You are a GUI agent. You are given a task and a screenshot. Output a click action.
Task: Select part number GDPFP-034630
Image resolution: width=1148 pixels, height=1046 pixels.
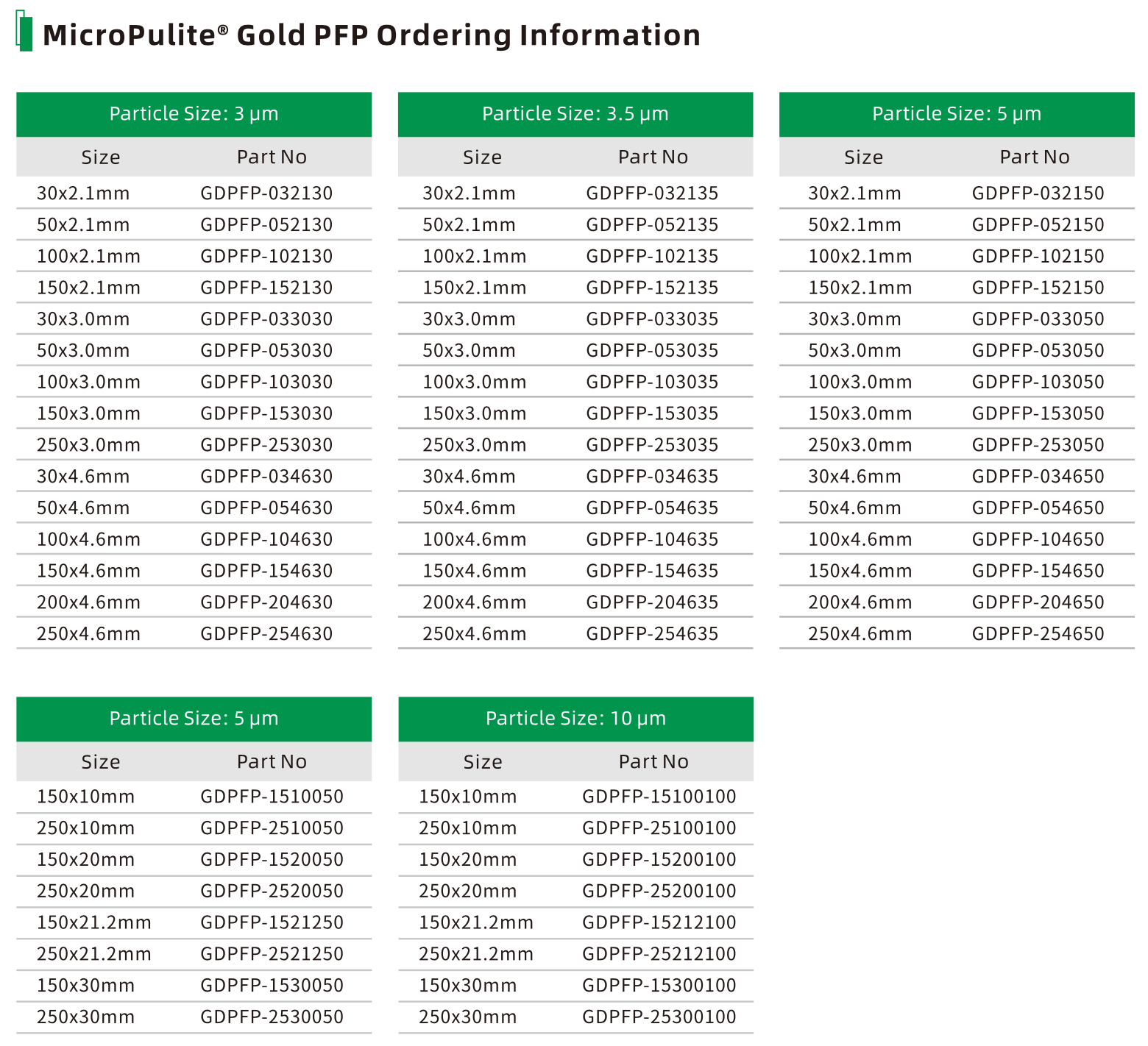[x=266, y=477]
